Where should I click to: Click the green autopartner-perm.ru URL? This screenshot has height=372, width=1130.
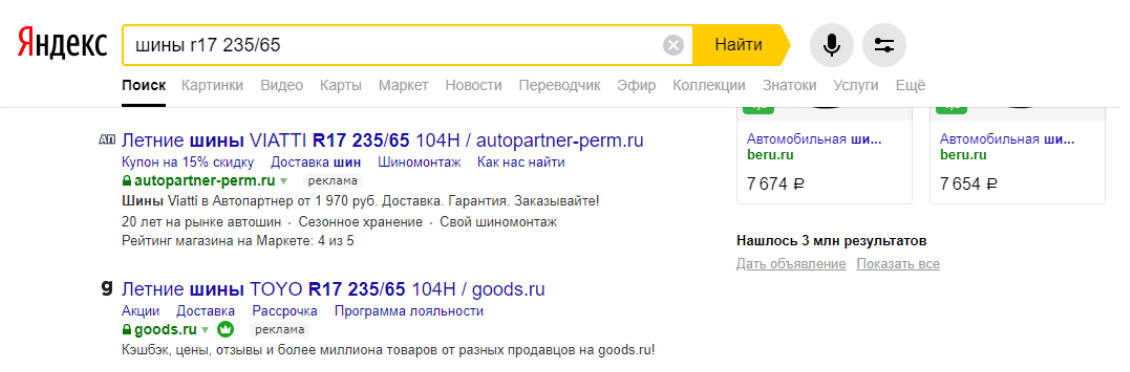205,180
